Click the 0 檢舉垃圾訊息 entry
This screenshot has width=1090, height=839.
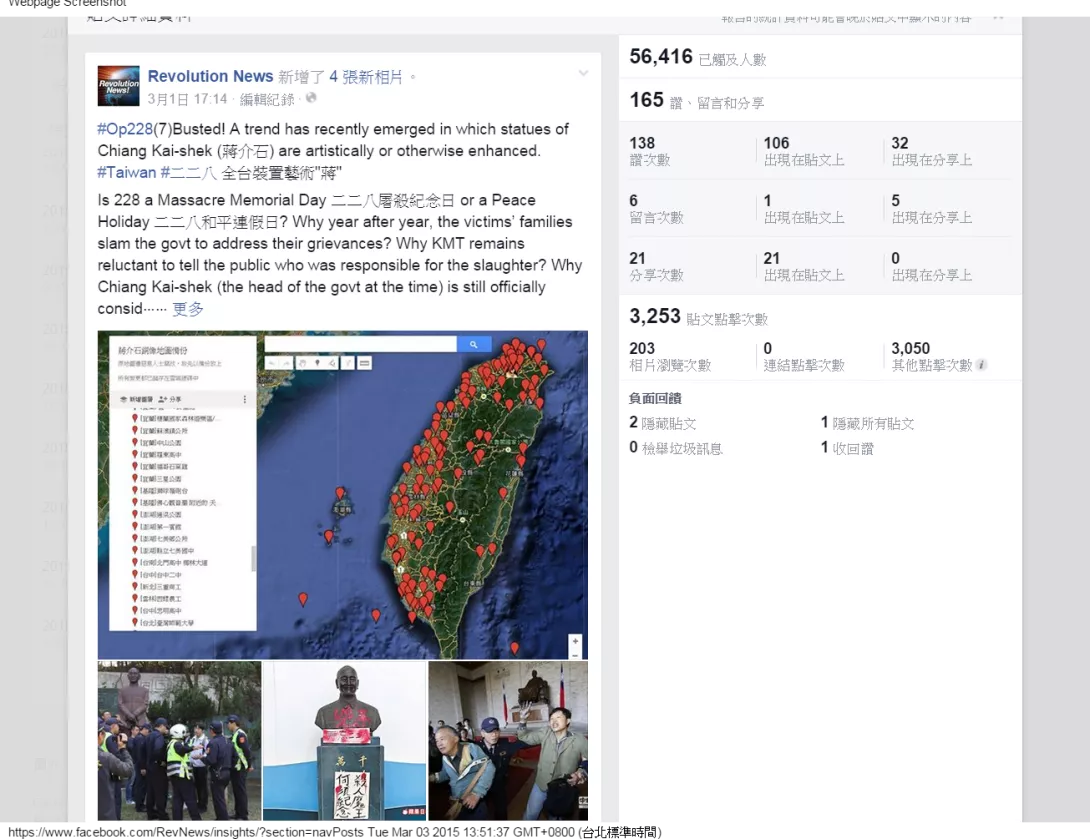pos(676,448)
